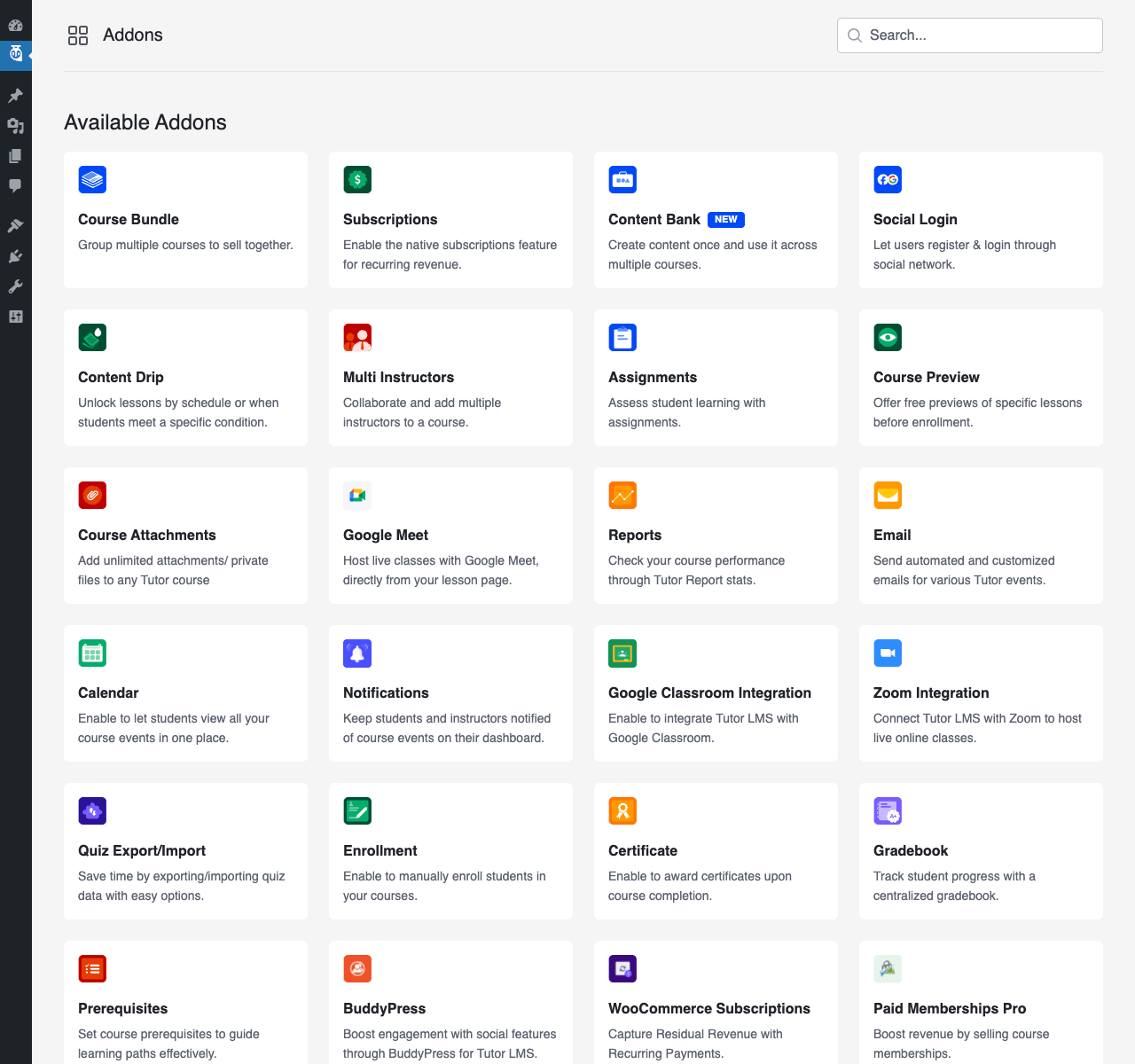Select the Course Attachments title
The width and height of the screenshot is (1135, 1064).
147,535
